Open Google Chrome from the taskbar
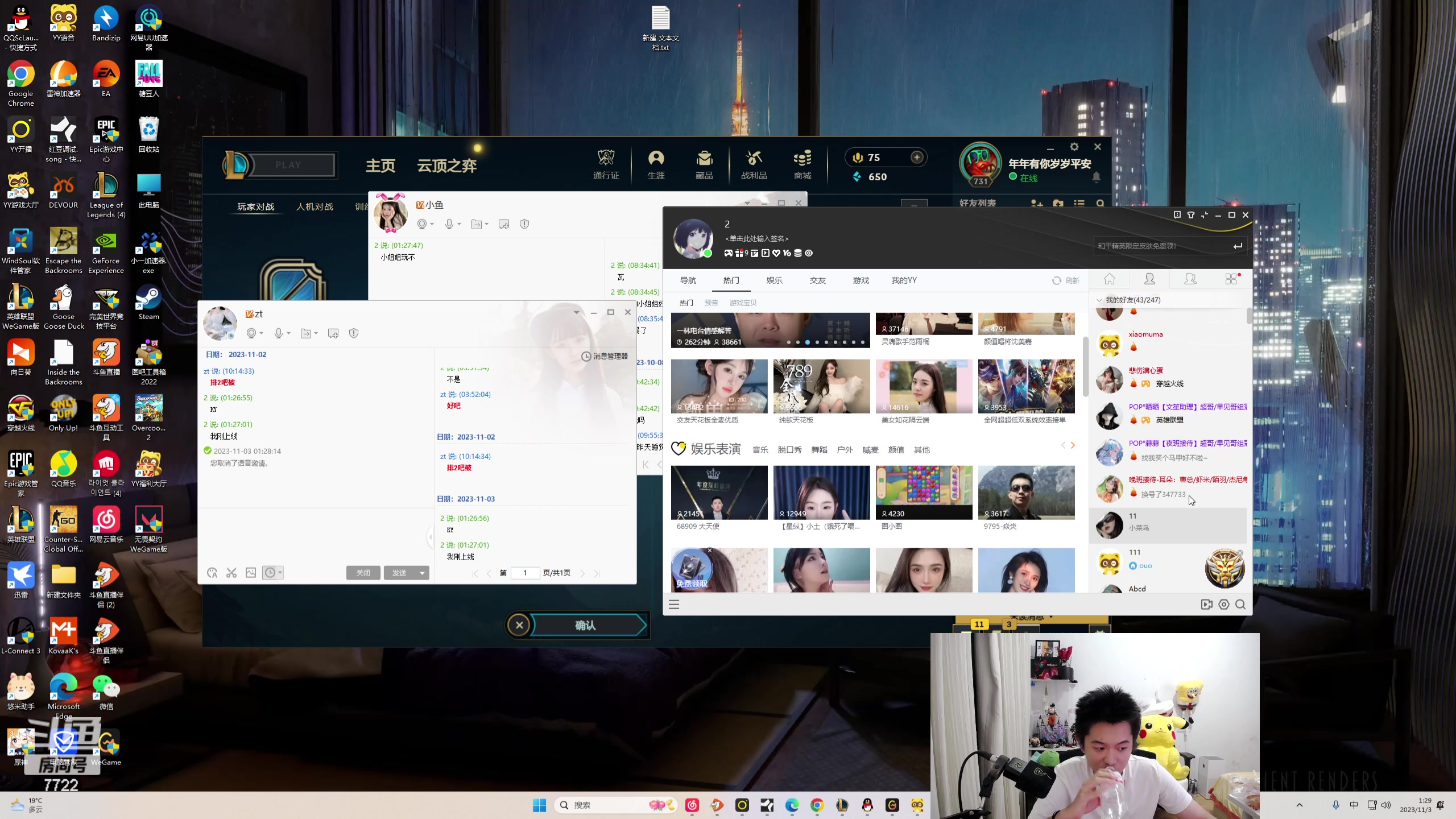The width and height of the screenshot is (1456, 819). pos(817,805)
